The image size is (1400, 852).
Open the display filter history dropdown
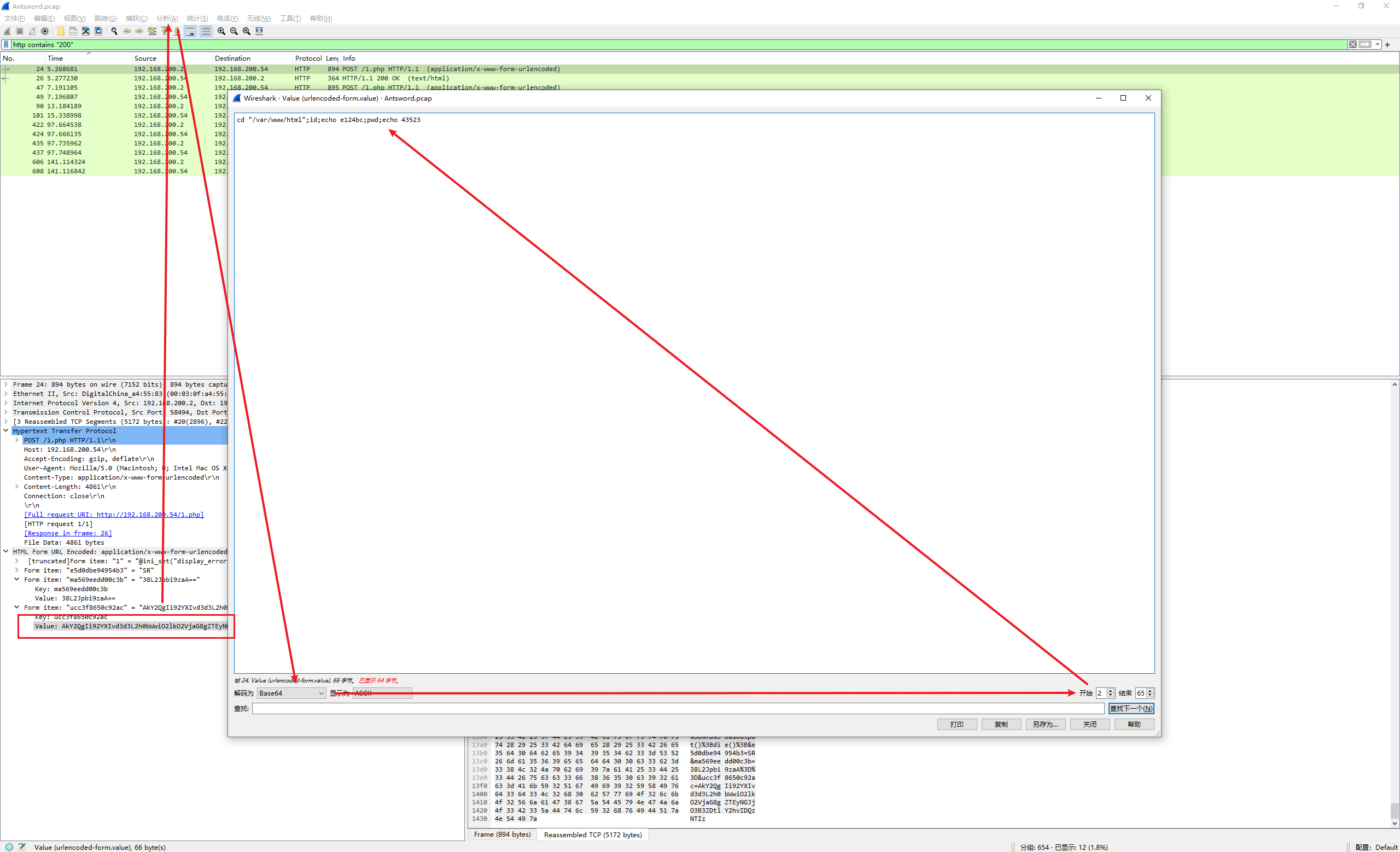1377,44
